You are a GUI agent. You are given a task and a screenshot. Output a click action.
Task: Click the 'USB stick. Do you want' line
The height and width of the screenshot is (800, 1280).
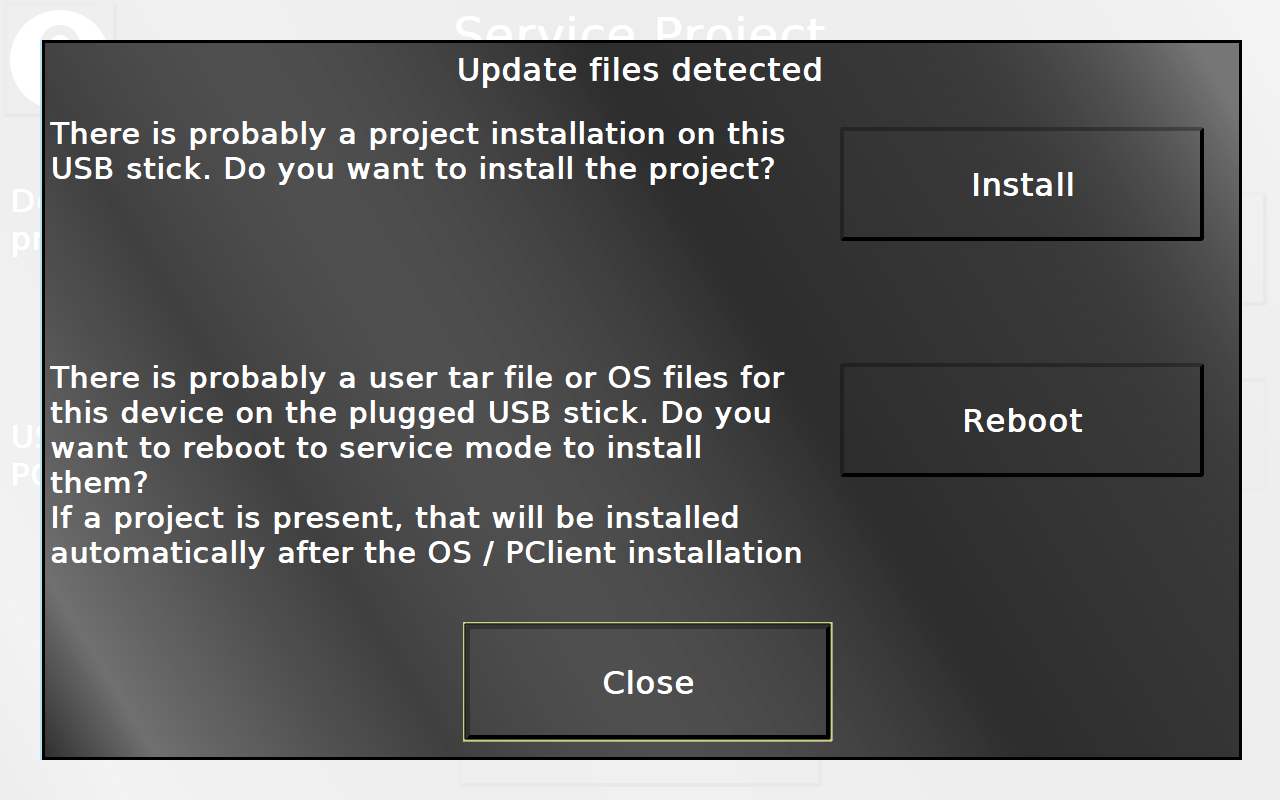pyautogui.click(x=412, y=169)
